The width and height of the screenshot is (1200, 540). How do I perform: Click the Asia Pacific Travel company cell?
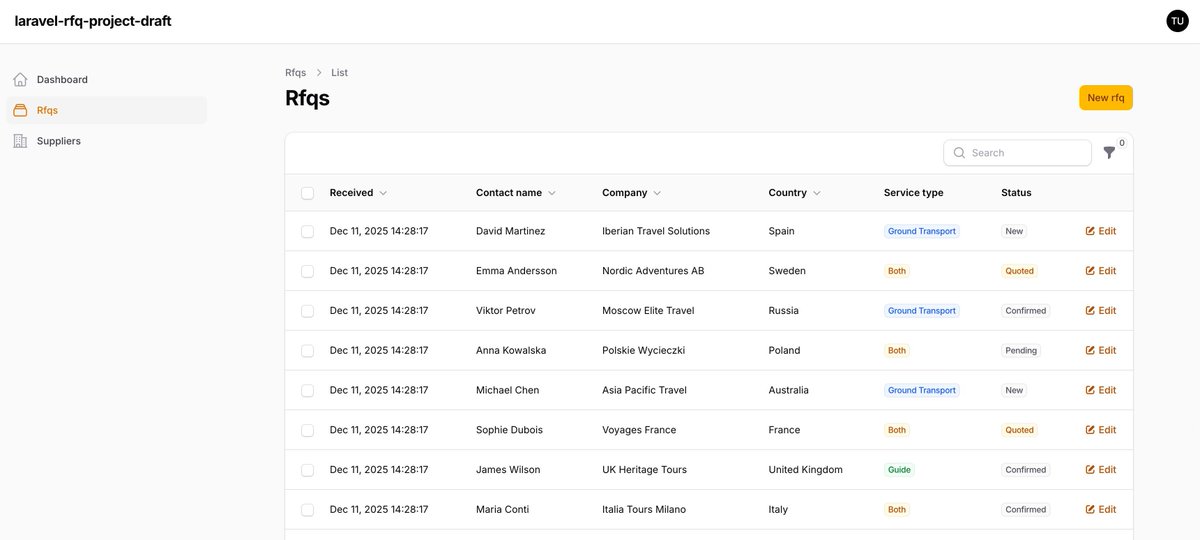click(x=644, y=391)
